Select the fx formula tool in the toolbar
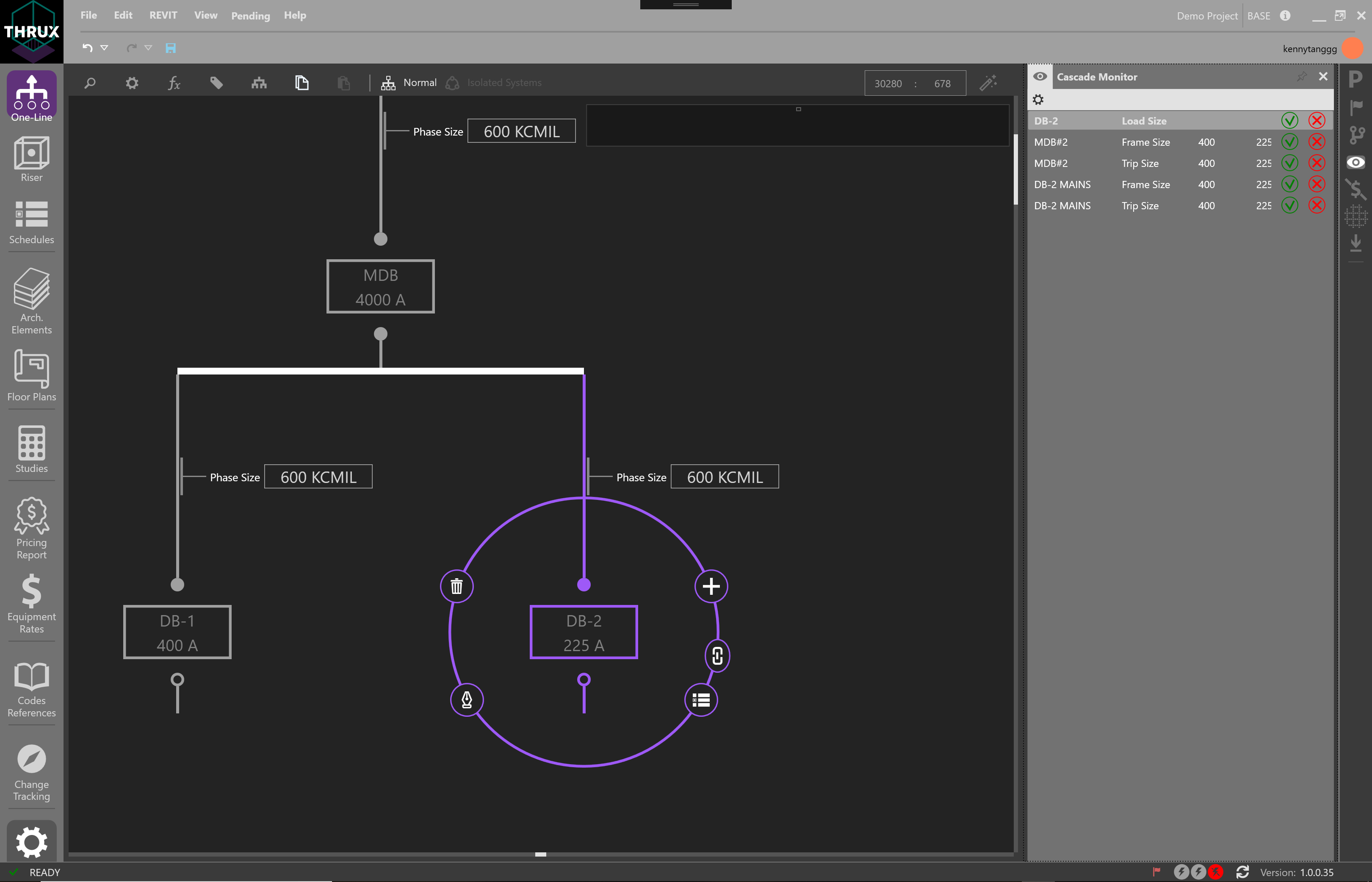 pyautogui.click(x=174, y=83)
